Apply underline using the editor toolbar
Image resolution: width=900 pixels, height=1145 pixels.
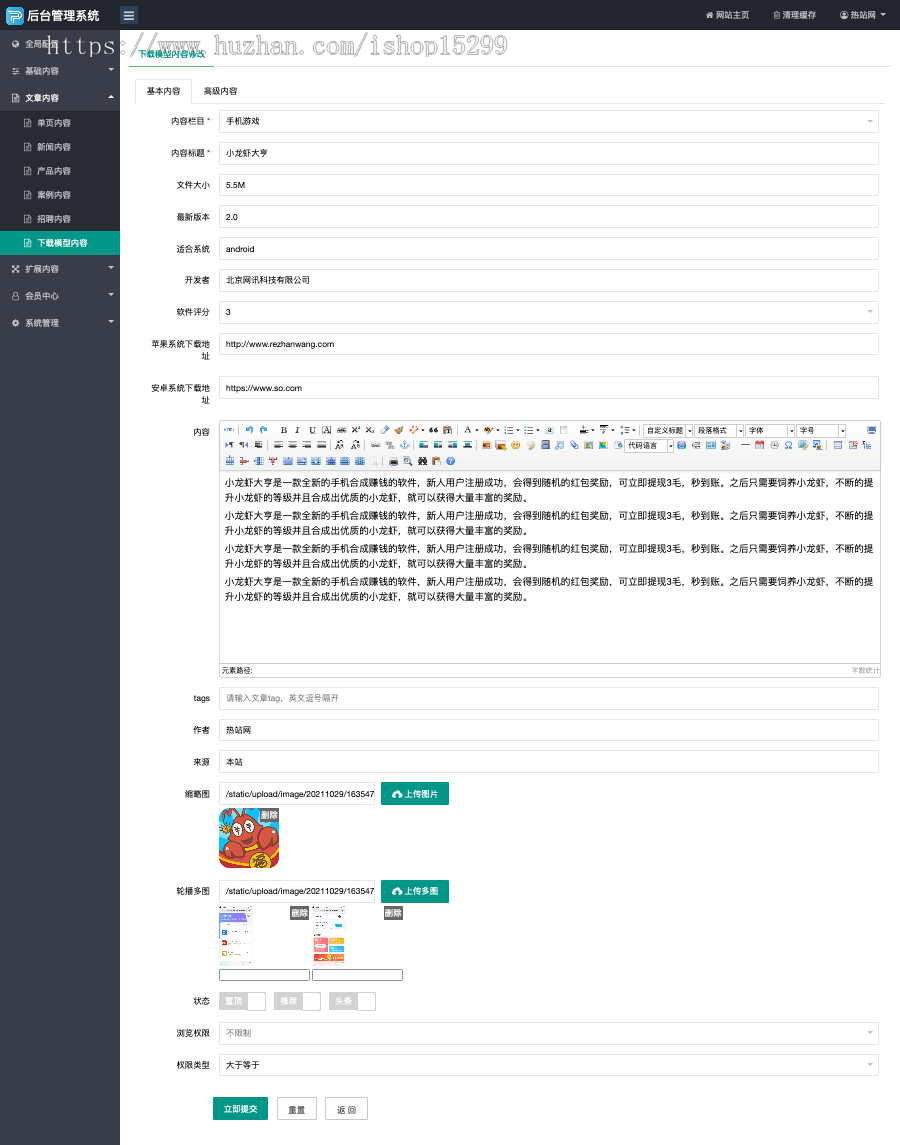312,430
